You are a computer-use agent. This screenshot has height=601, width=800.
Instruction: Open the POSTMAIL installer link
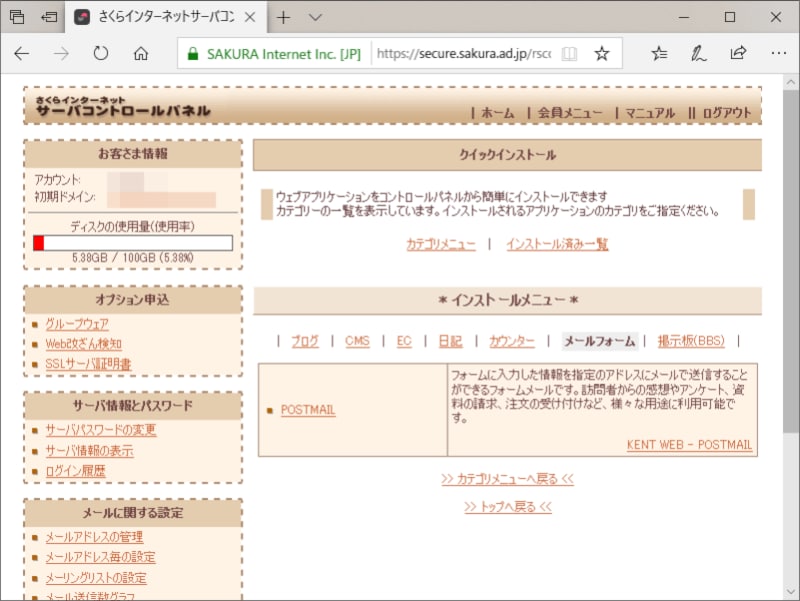click(308, 409)
